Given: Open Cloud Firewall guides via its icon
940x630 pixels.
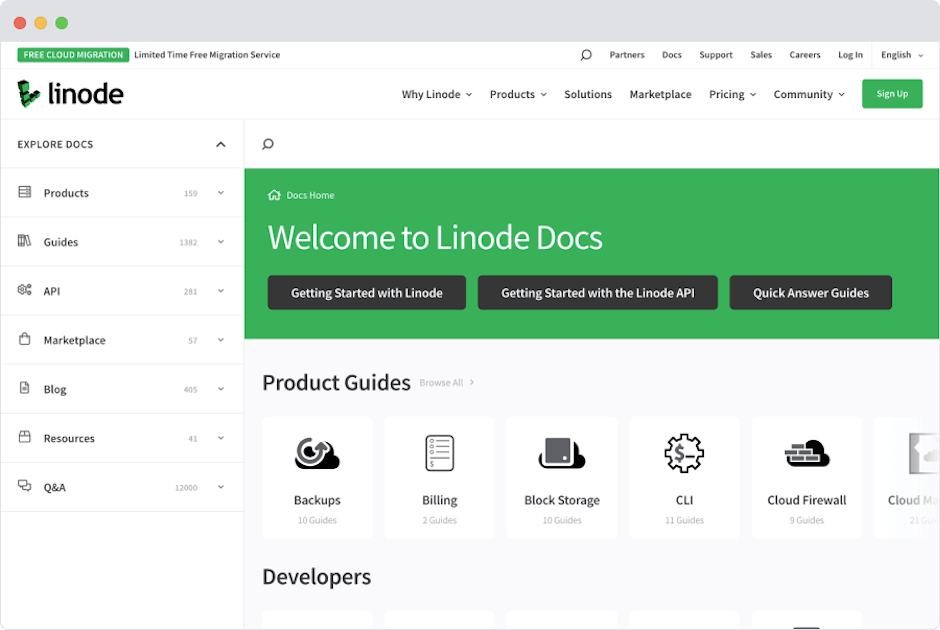Looking at the screenshot, I should coord(806,452).
